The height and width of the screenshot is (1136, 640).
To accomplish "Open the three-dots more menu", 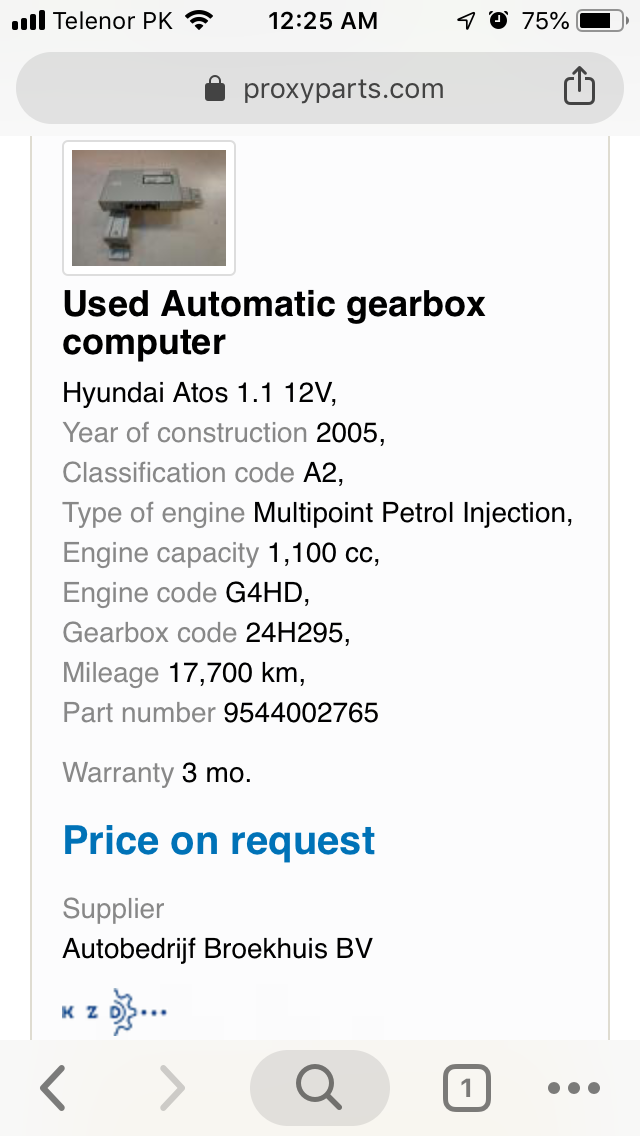I will click(x=574, y=1087).
